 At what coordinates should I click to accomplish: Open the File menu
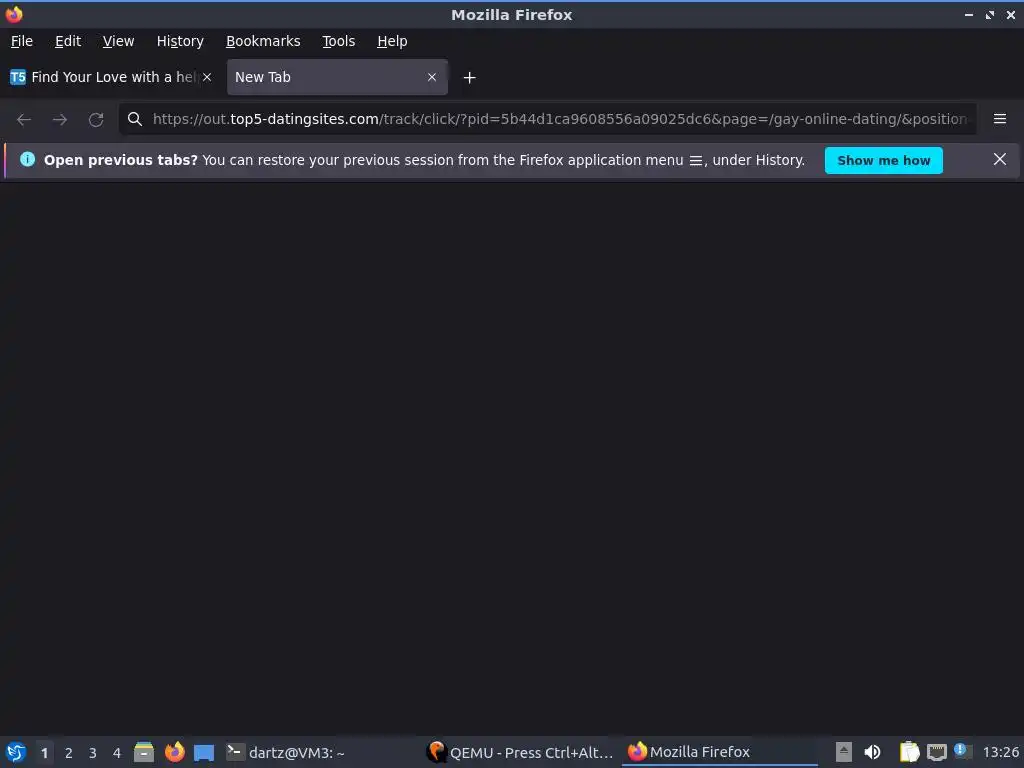pos(22,41)
